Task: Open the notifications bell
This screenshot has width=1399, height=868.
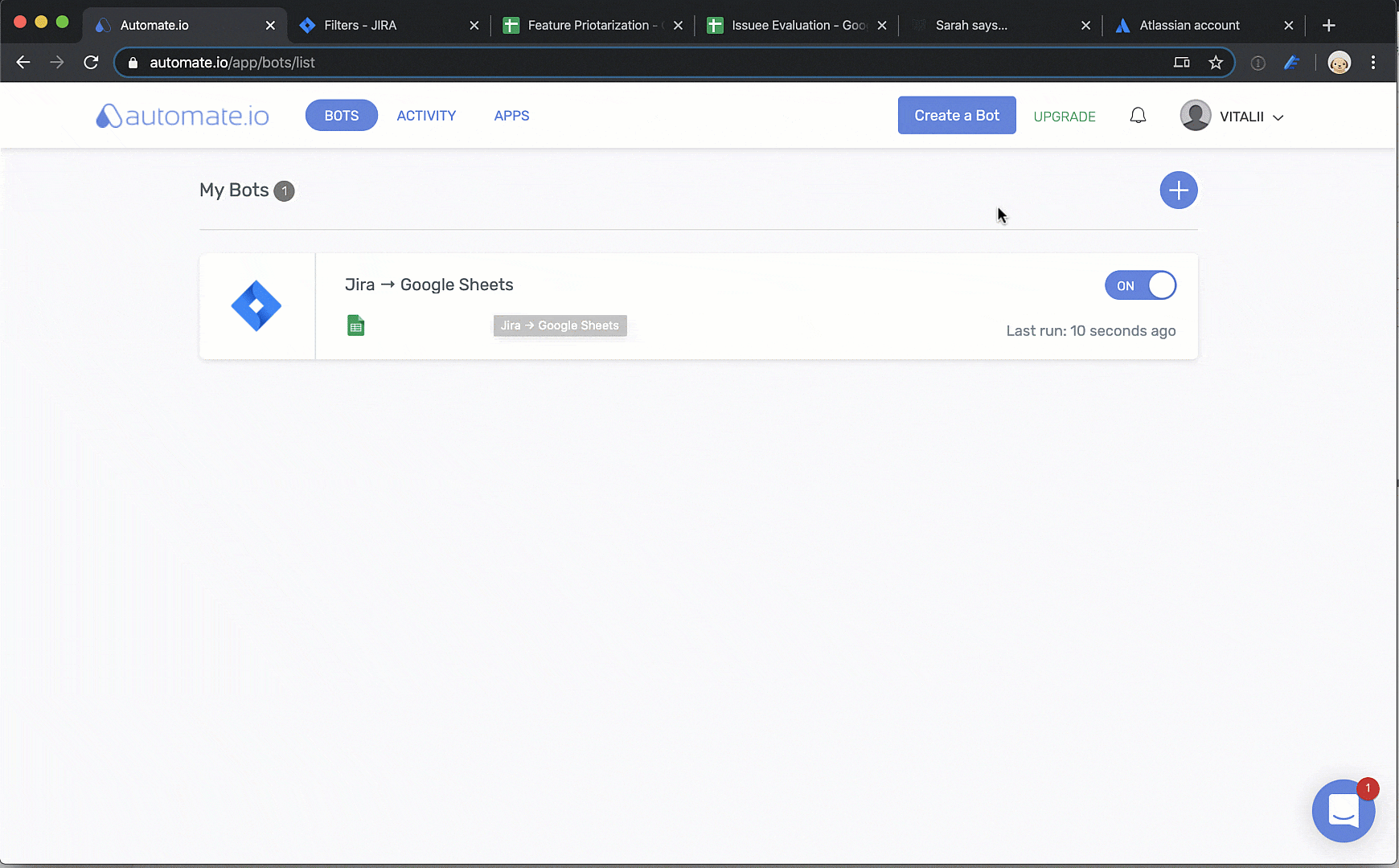Action: (1138, 116)
